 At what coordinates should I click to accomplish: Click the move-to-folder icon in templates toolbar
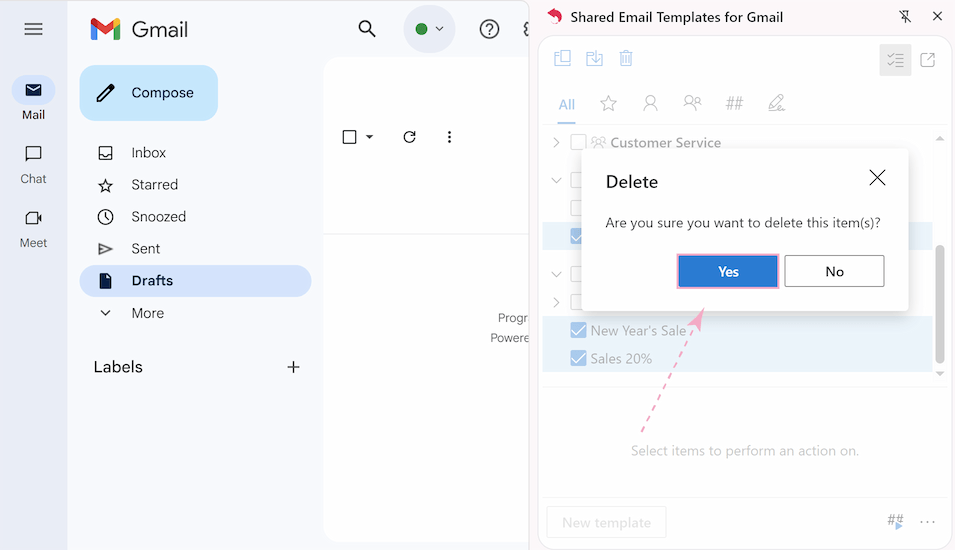(x=562, y=58)
